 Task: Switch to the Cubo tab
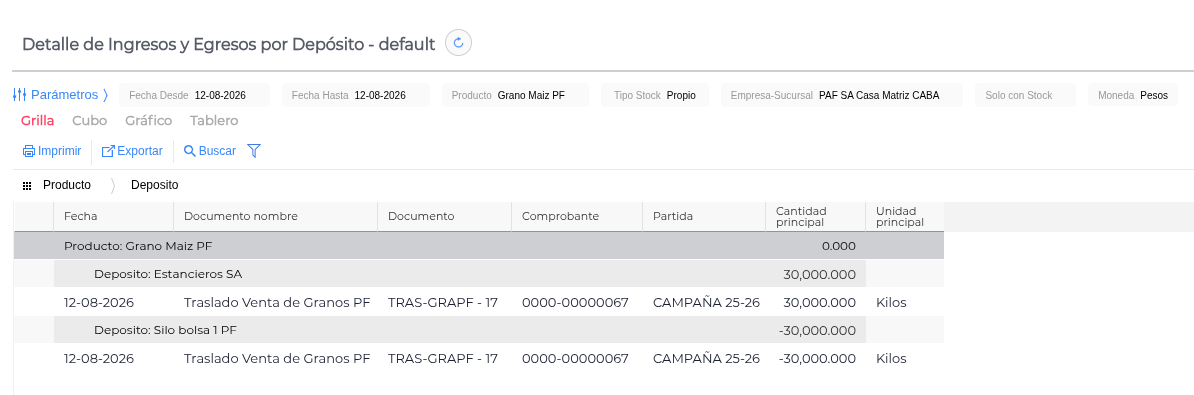pos(89,121)
